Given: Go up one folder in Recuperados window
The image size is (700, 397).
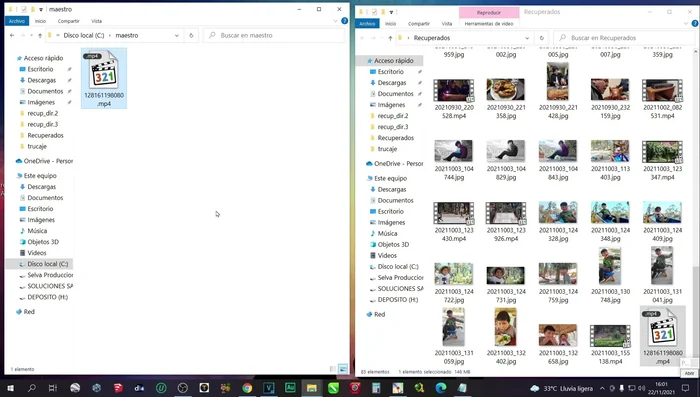Looking at the screenshot, I should pyautogui.click(x=390, y=38).
